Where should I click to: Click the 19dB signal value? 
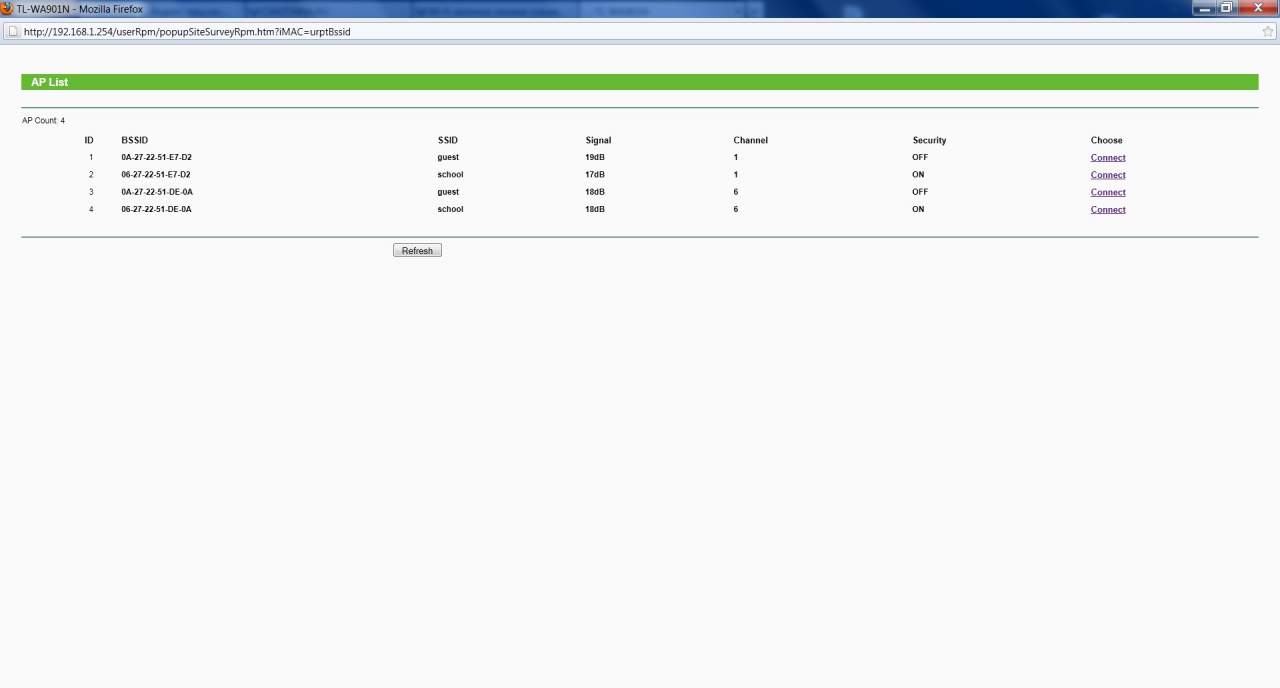pyautogui.click(x=595, y=158)
